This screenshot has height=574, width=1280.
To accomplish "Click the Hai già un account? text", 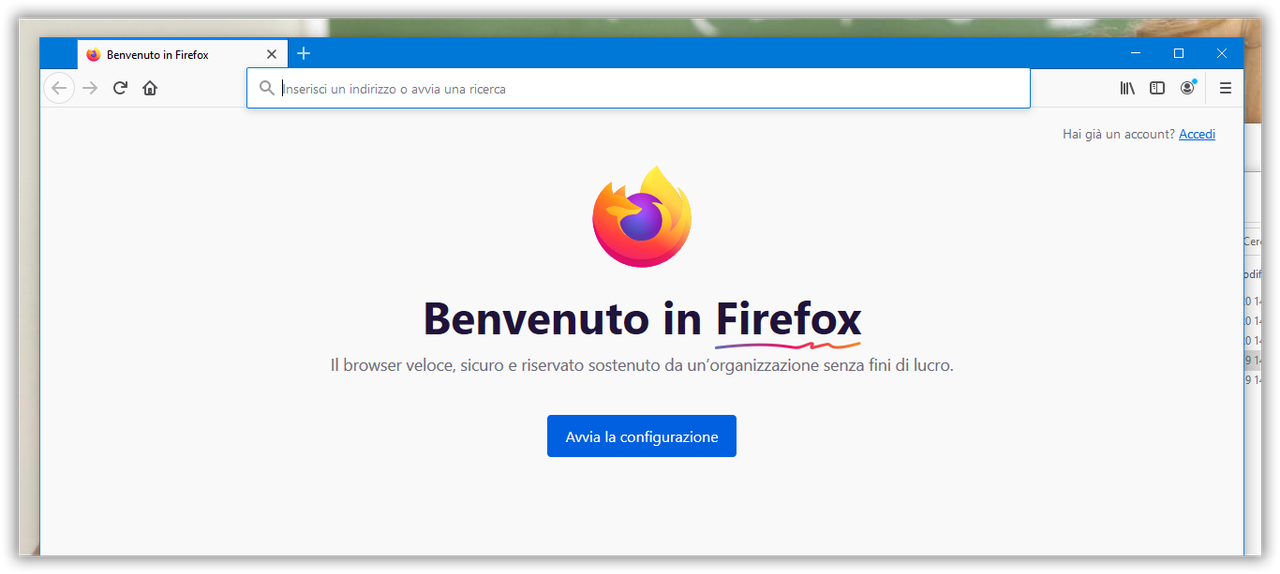I will [x=1118, y=134].
